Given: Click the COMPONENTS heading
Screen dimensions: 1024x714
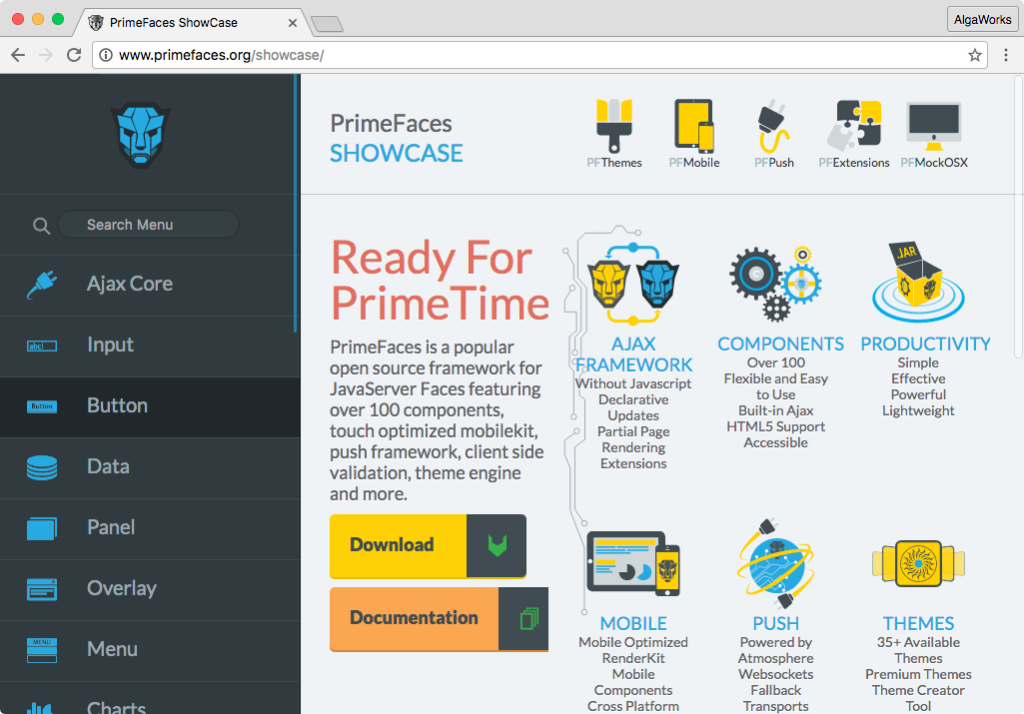Looking at the screenshot, I should pyautogui.click(x=780, y=344).
